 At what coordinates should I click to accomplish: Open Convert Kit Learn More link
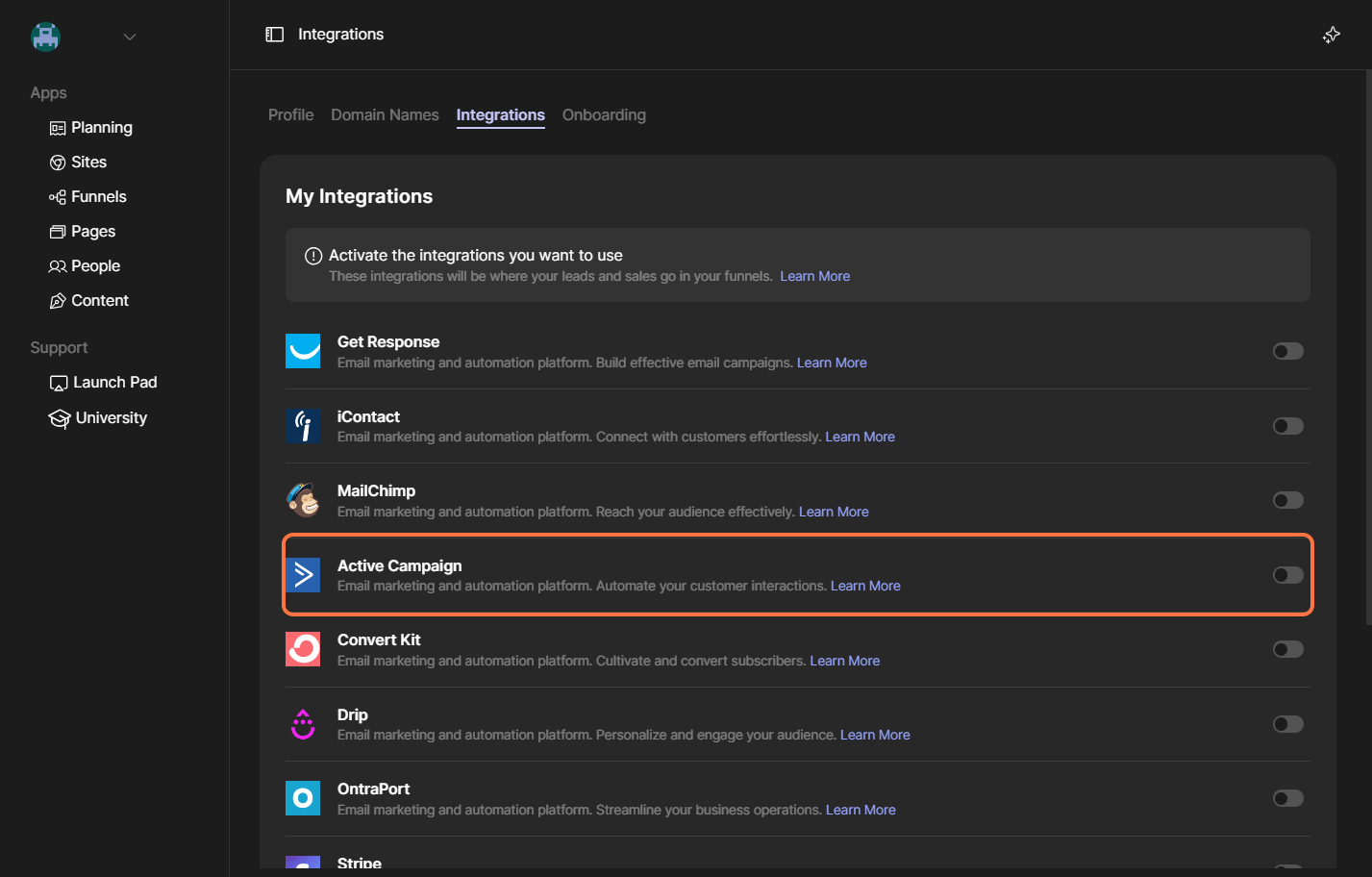click(844, 662)
